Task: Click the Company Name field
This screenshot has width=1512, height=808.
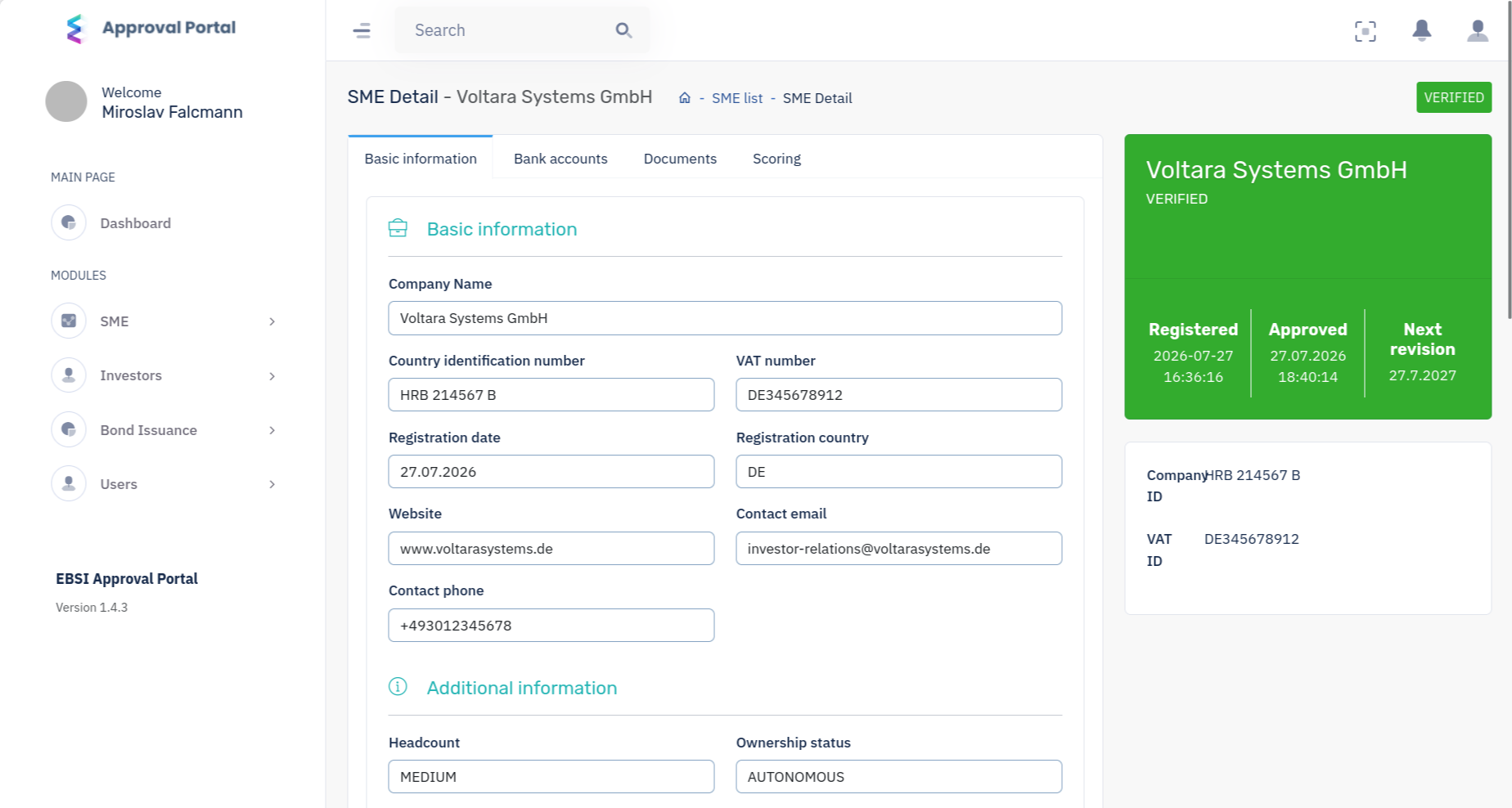Action: pos(725,318)
